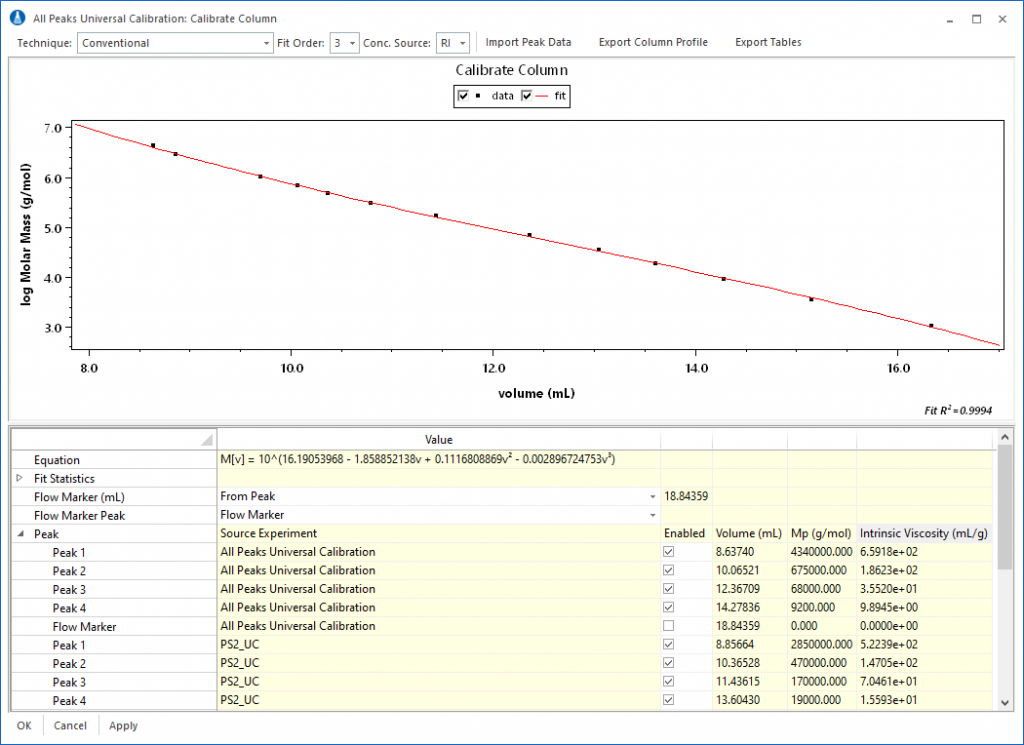Collapse the Peak tree group
This screenshot has width=1024, height=745.
pos(22,534)
